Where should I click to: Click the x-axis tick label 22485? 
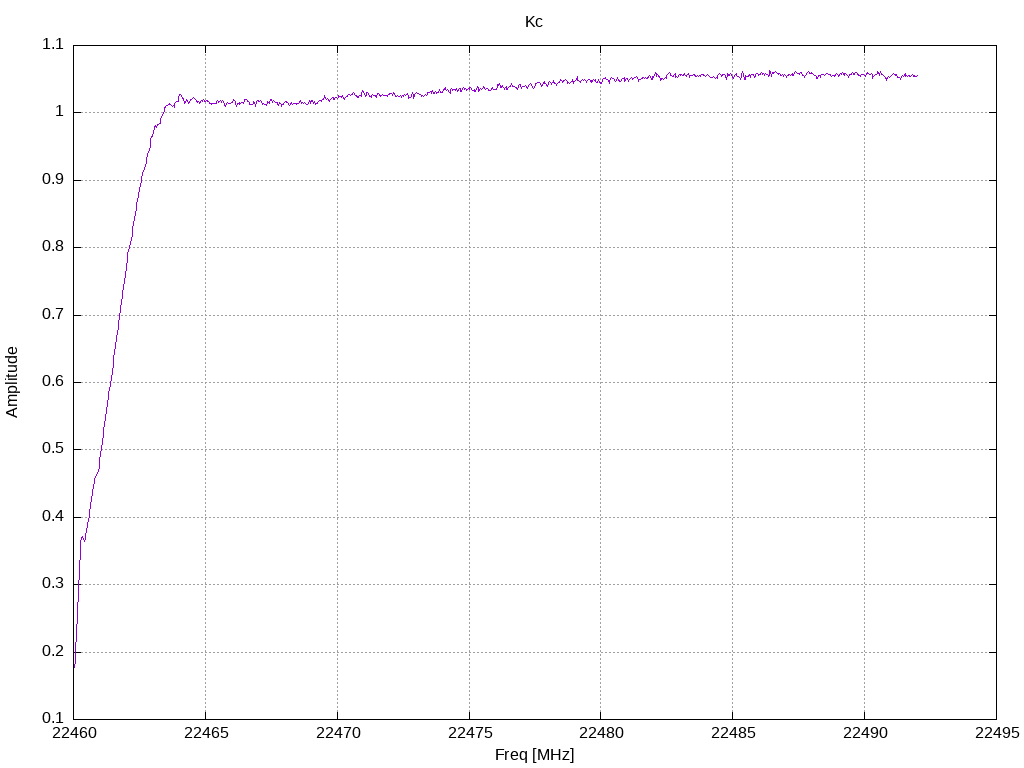click(x=733, y=733)
